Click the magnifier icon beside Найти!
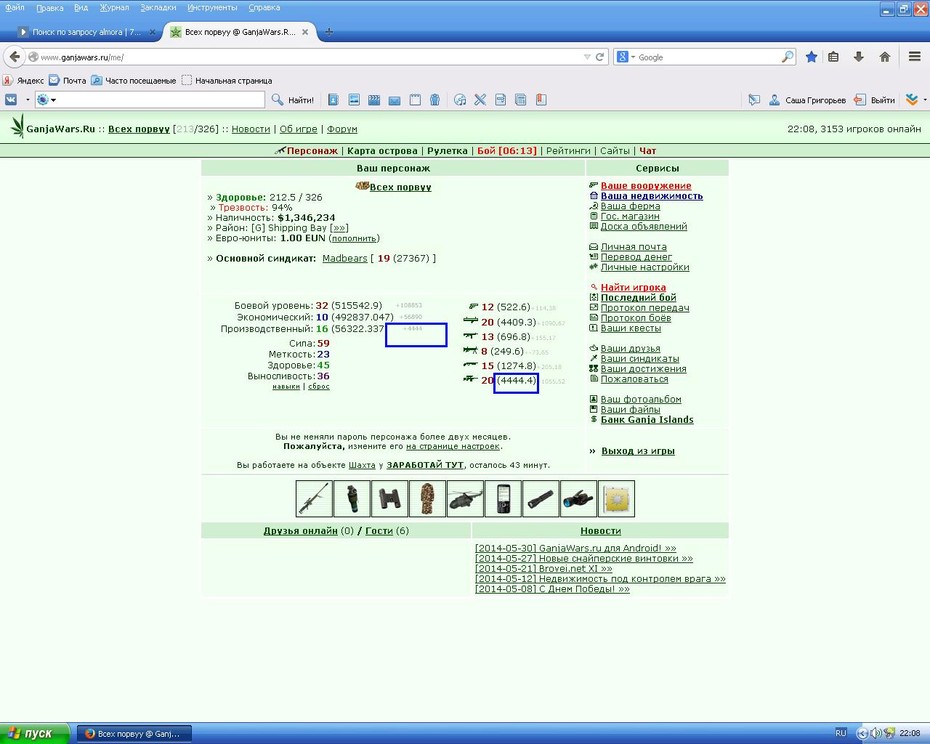Screen dimensions: 930x744 point(277,100)
